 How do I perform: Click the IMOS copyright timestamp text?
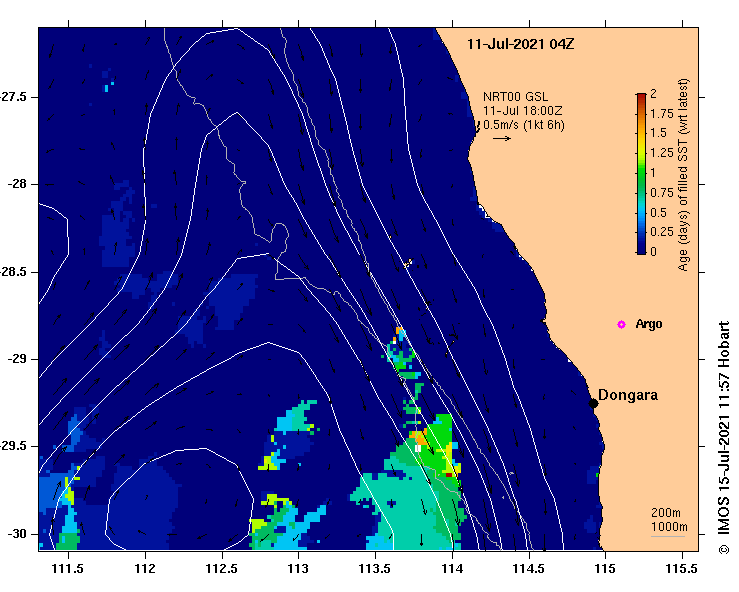pyautogui.click(x=723, y=438)
